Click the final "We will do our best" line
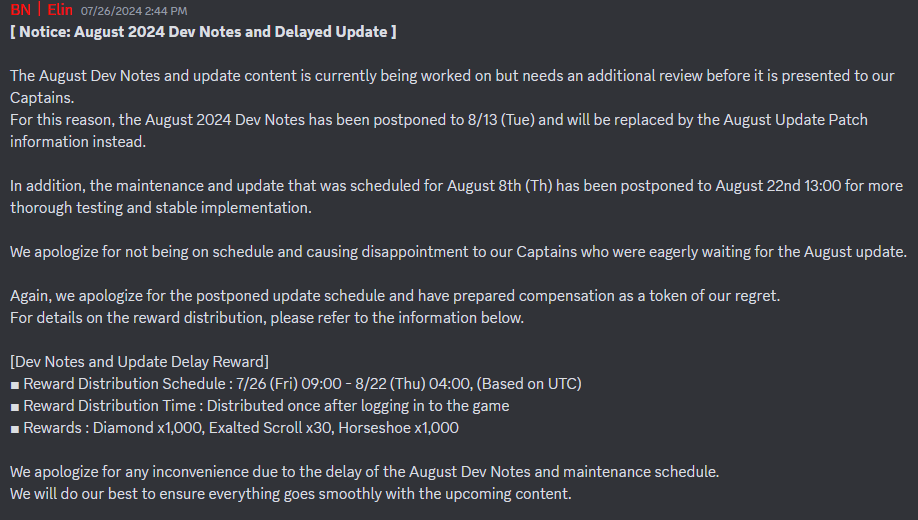This screenshot has height=520, width=918. click(x=291, y=494)
